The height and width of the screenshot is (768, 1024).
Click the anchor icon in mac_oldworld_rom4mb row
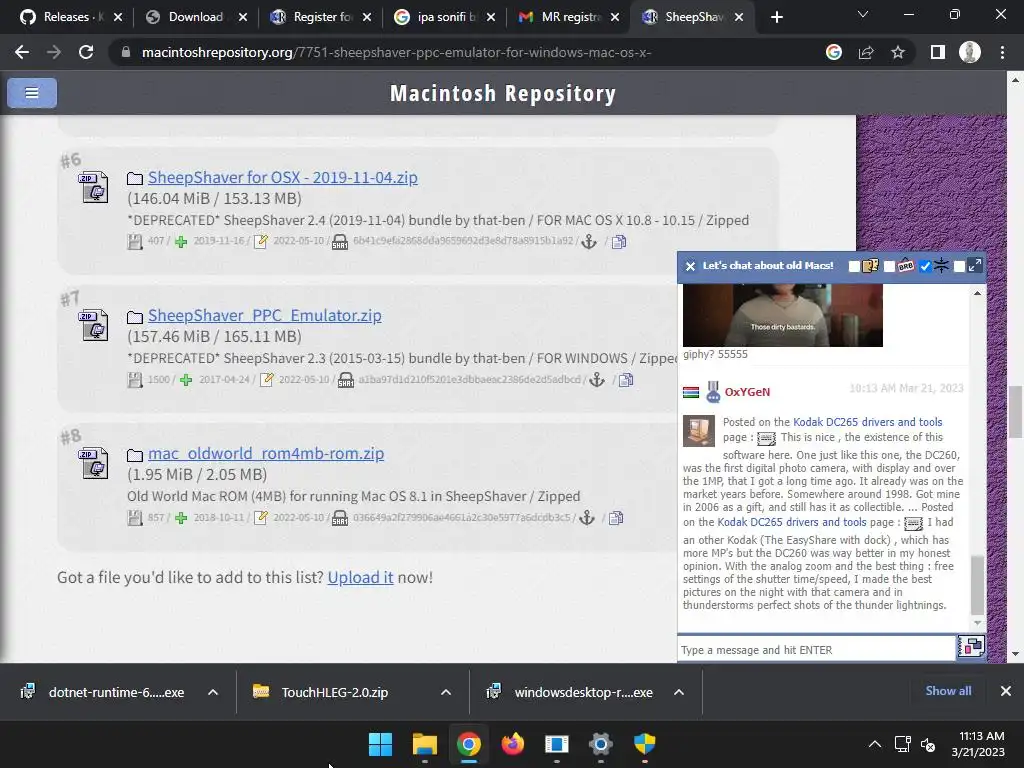tap(587, 518)
